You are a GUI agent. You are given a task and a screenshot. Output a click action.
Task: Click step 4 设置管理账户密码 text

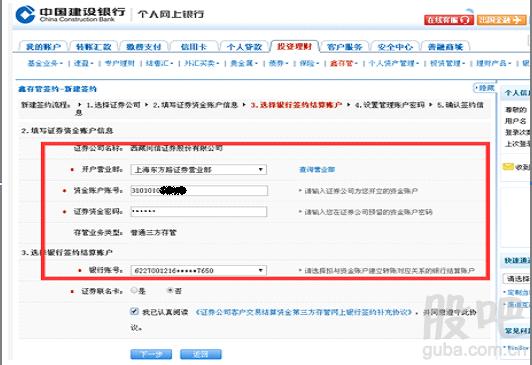[389, 105]
